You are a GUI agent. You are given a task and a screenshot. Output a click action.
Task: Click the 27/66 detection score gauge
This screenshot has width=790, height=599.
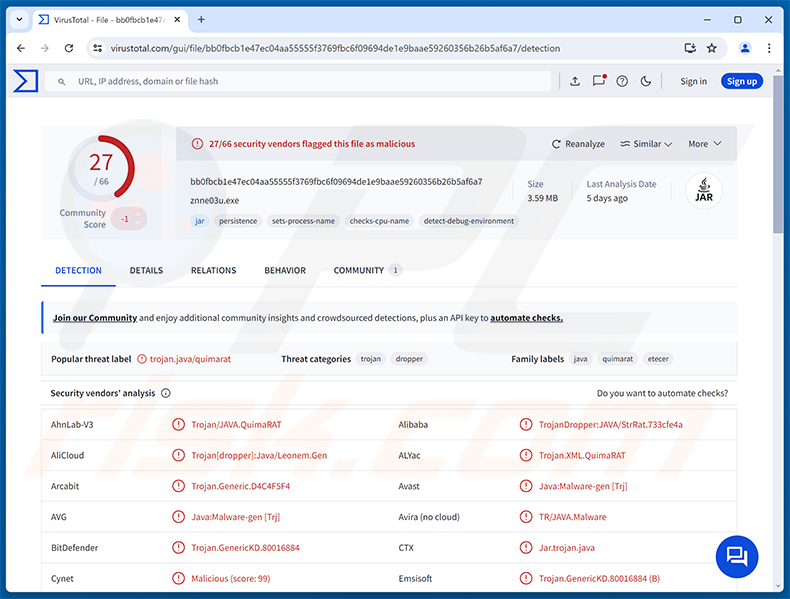(101, 168)
